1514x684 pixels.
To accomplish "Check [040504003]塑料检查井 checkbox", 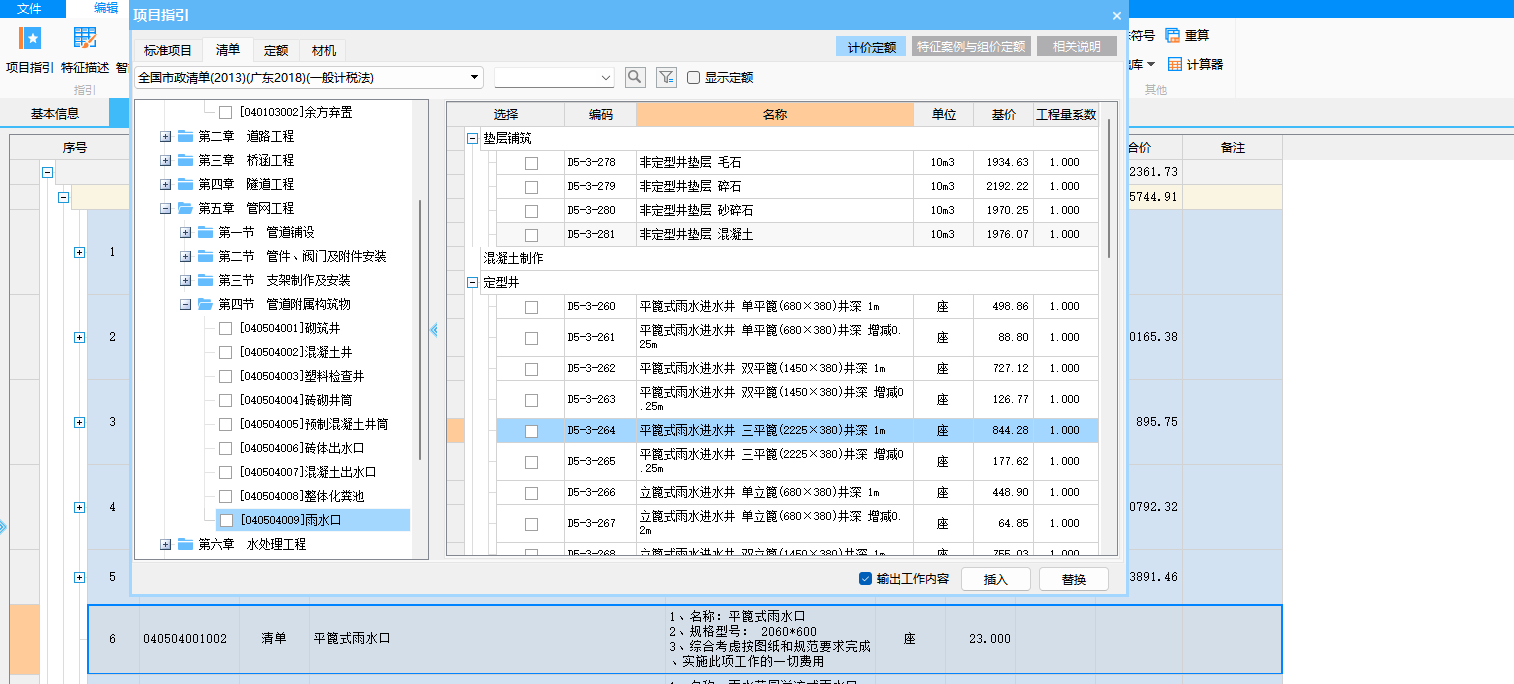I will point(226,376).
